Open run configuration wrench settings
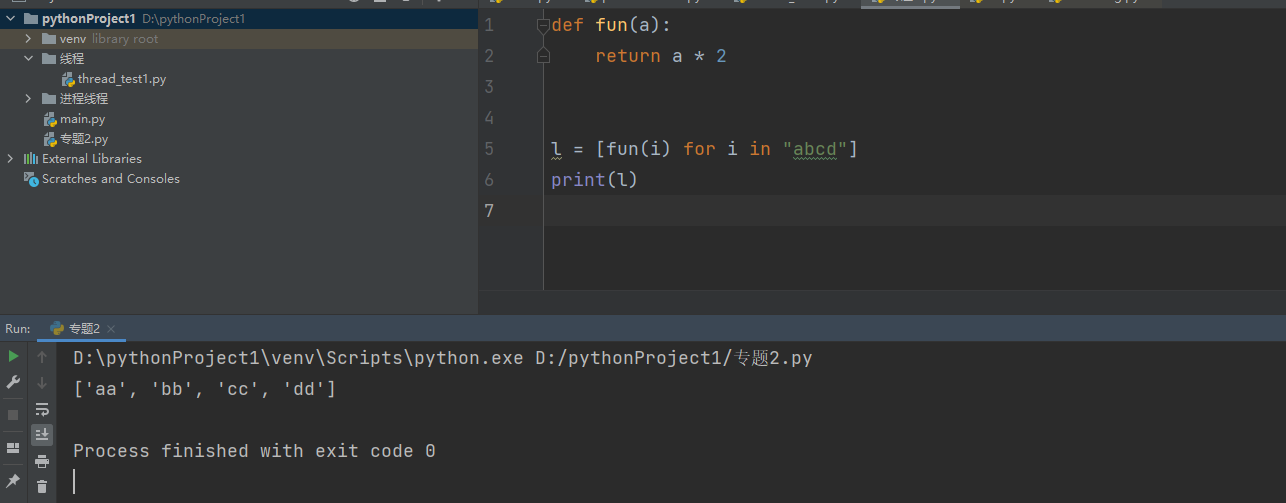 (x=13, y=382)
